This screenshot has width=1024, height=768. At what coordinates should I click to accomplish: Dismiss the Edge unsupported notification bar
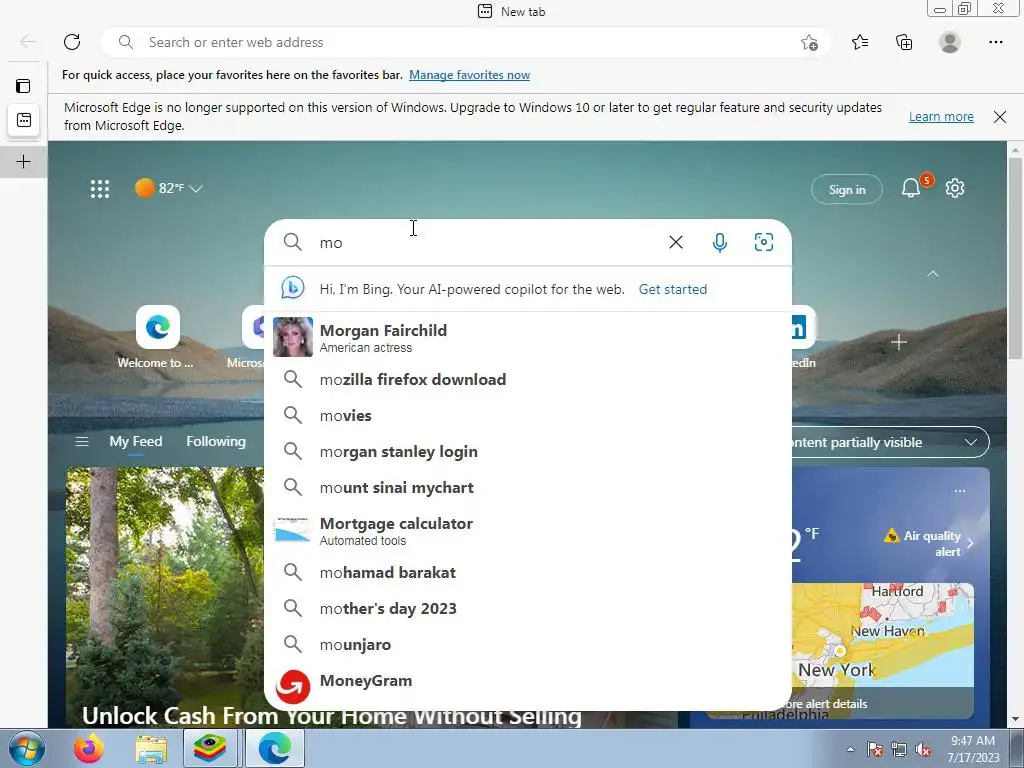click(999, 117)
